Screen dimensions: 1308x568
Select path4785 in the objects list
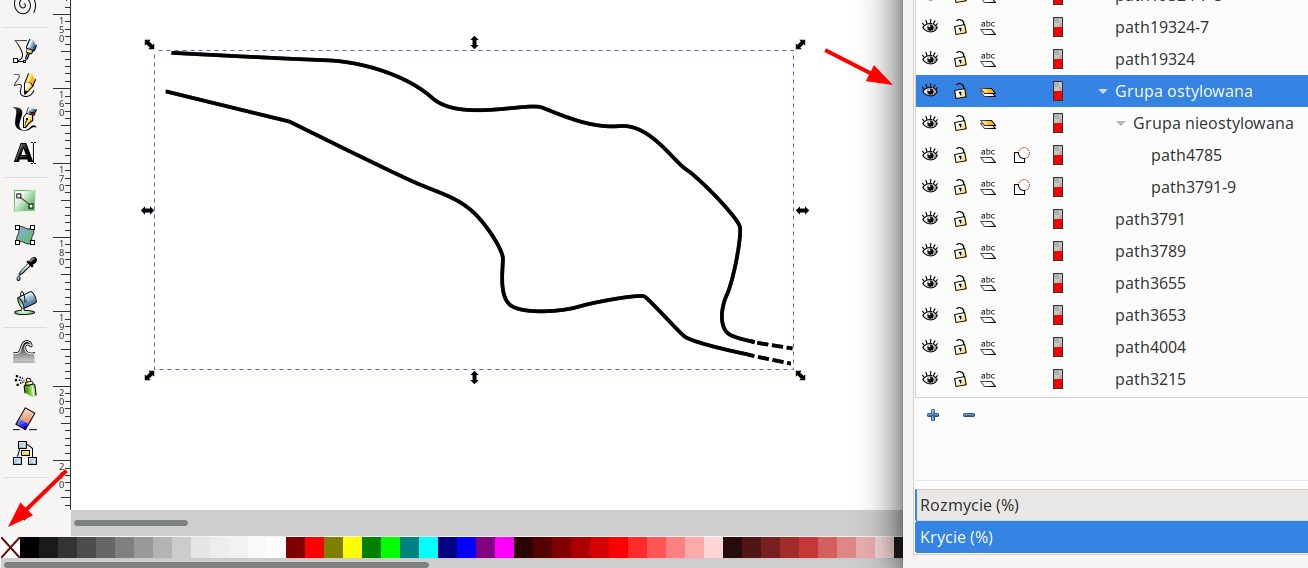(1186, 155)
